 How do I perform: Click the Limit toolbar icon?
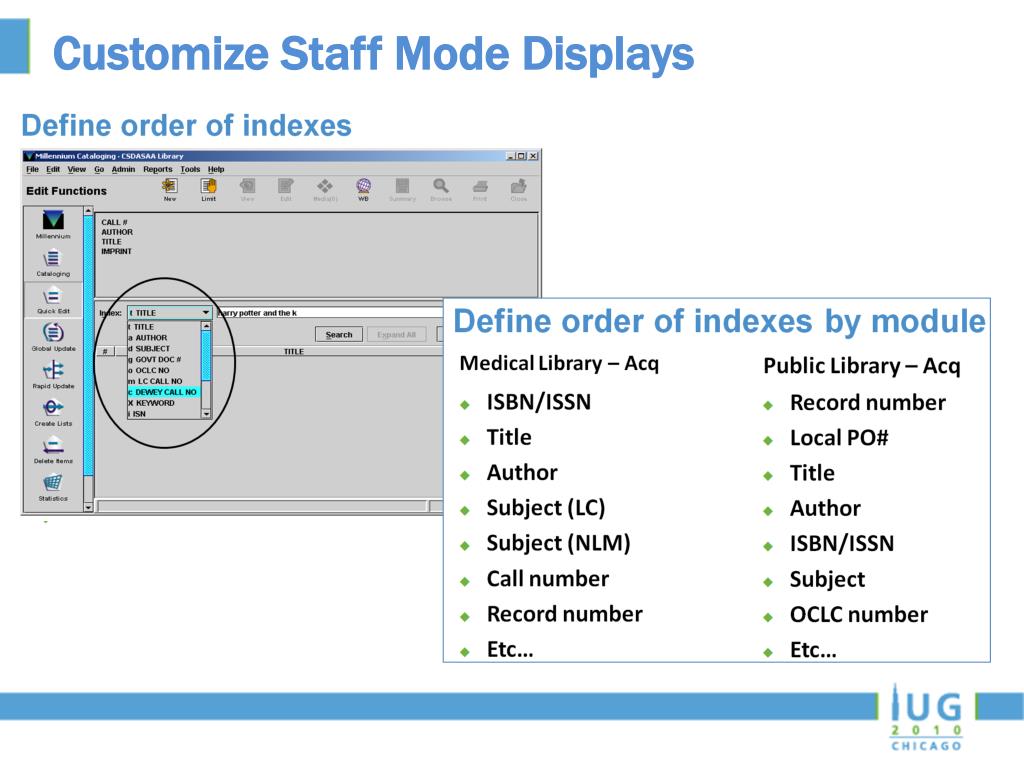click(208, 189)
